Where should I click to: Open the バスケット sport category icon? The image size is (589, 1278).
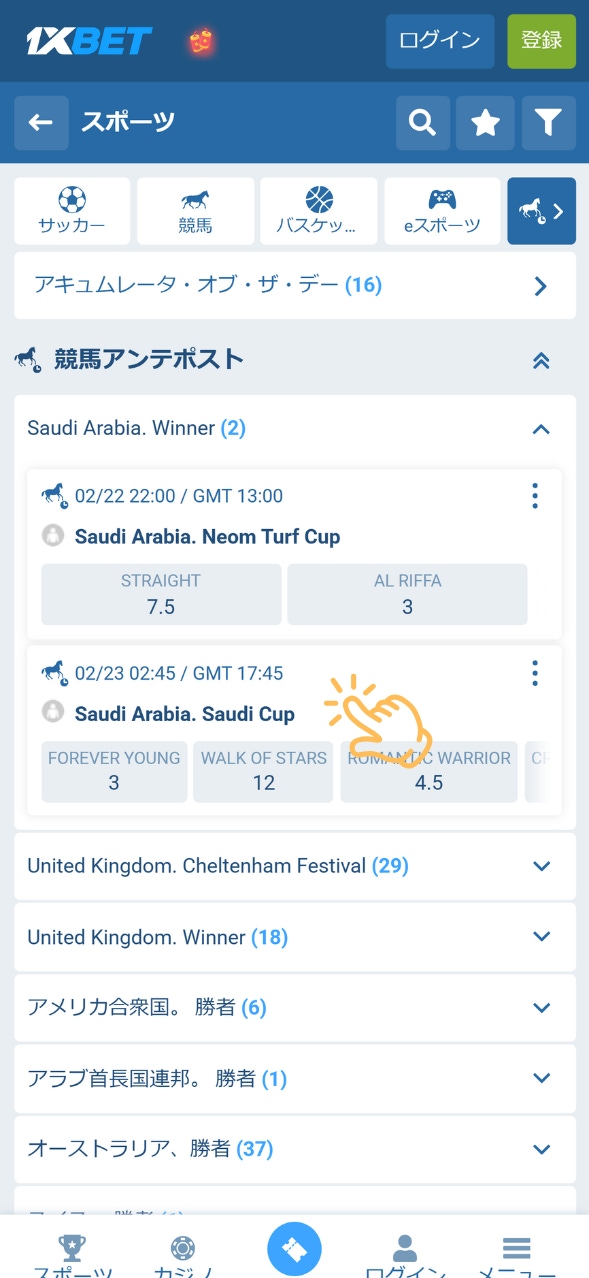click(318, 211)
